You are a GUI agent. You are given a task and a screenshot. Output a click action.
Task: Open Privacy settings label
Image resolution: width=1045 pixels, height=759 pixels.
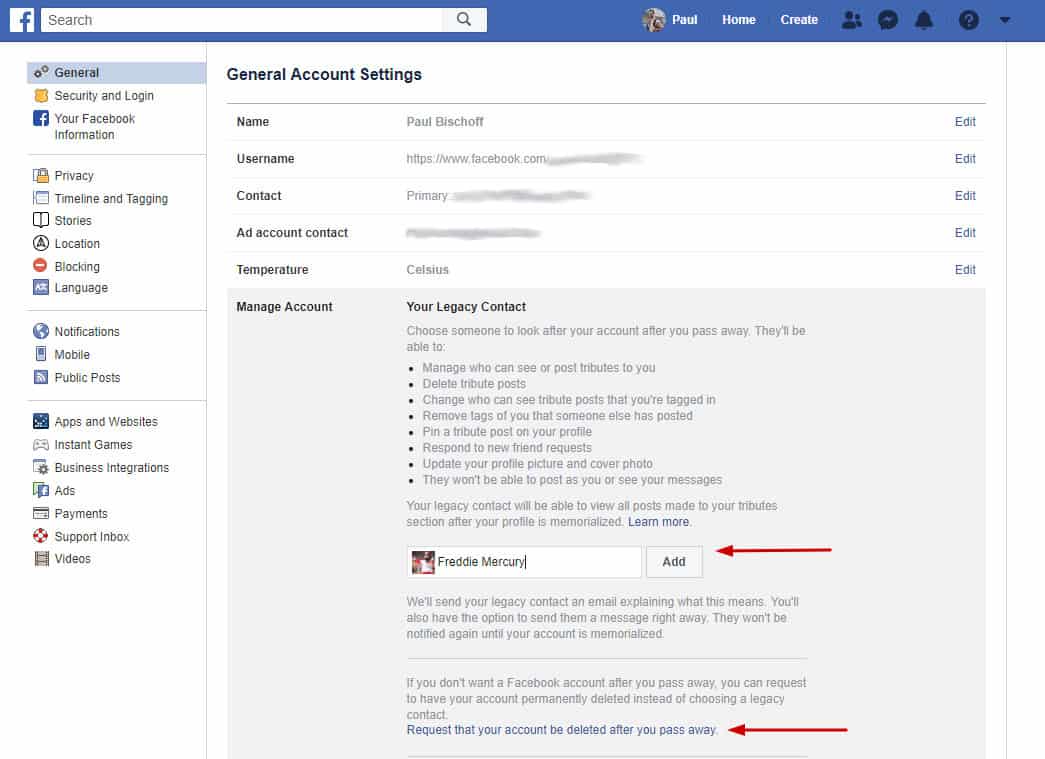pos(74,175)
